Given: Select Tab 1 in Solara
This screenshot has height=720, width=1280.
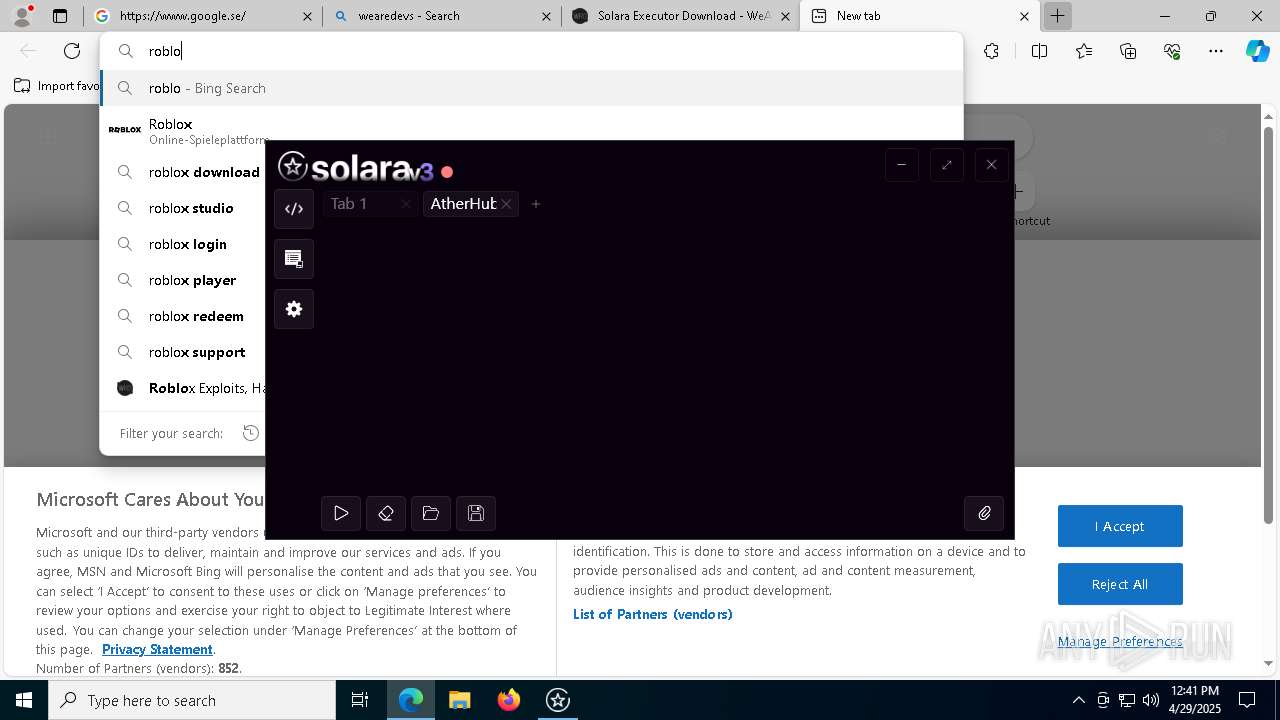Looking at the screenshot, I should pos(349,204).
